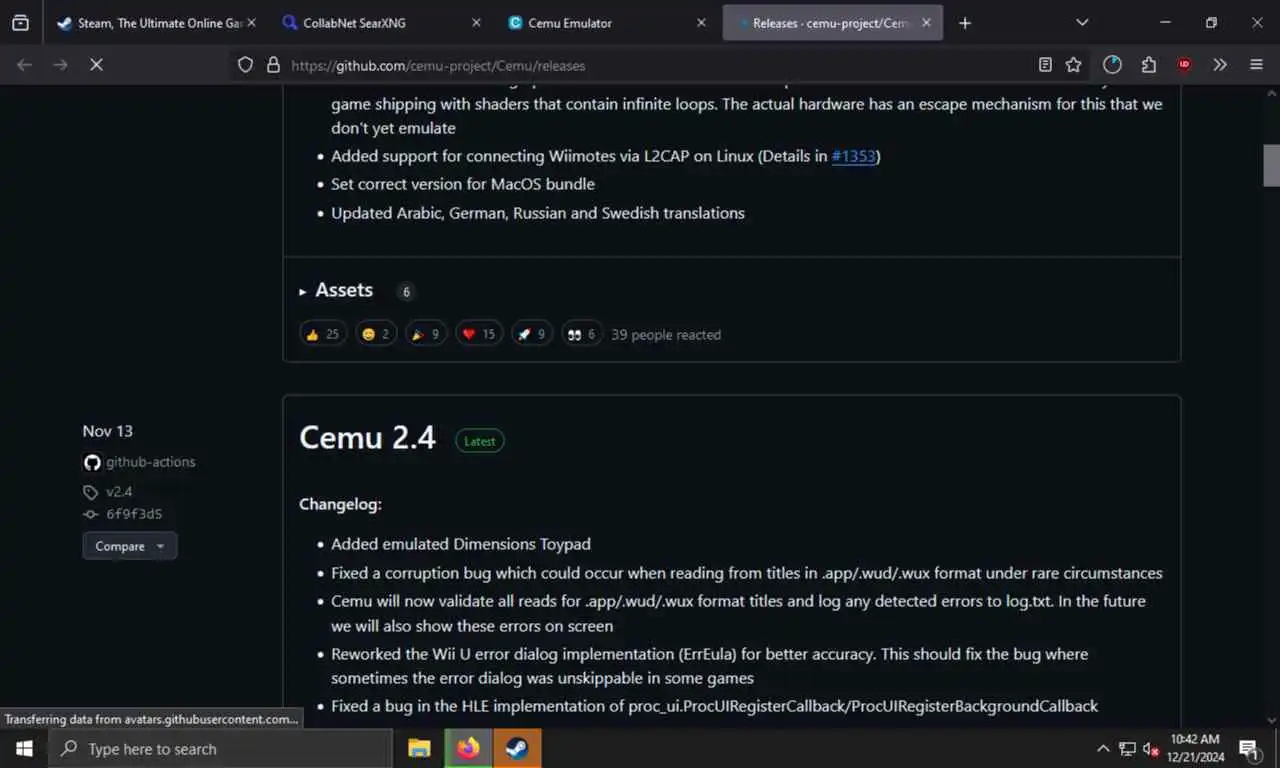Open the Cemu 2.4 release title

pyautogui.click(x=367, y=438)
